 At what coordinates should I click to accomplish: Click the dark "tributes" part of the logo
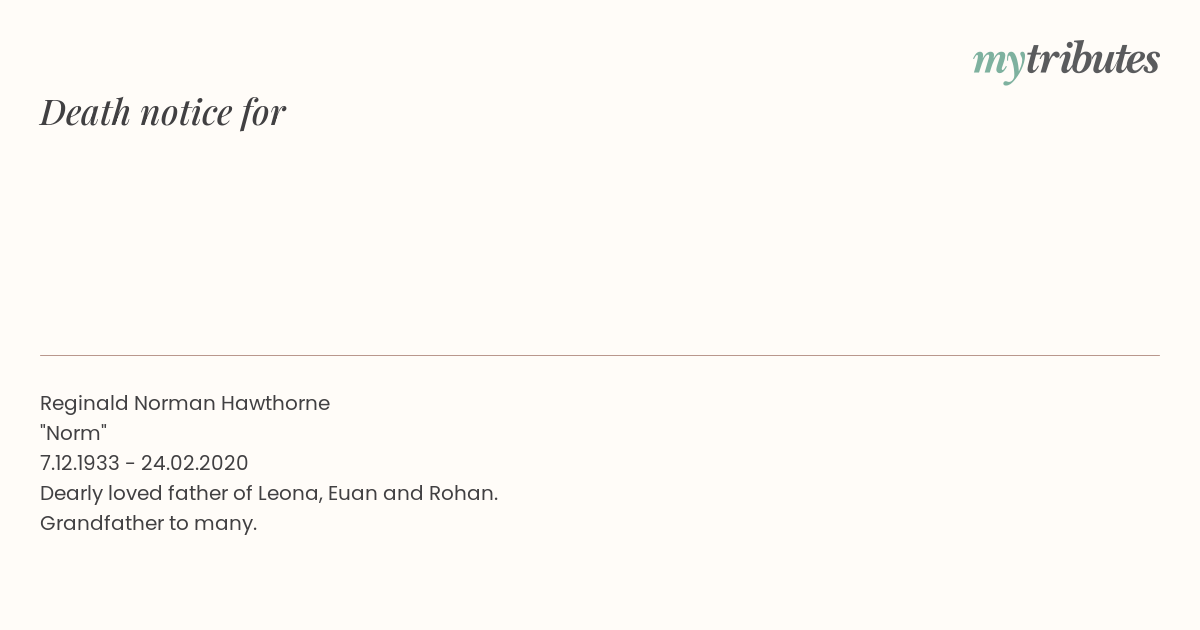(x=1092, y=59)
